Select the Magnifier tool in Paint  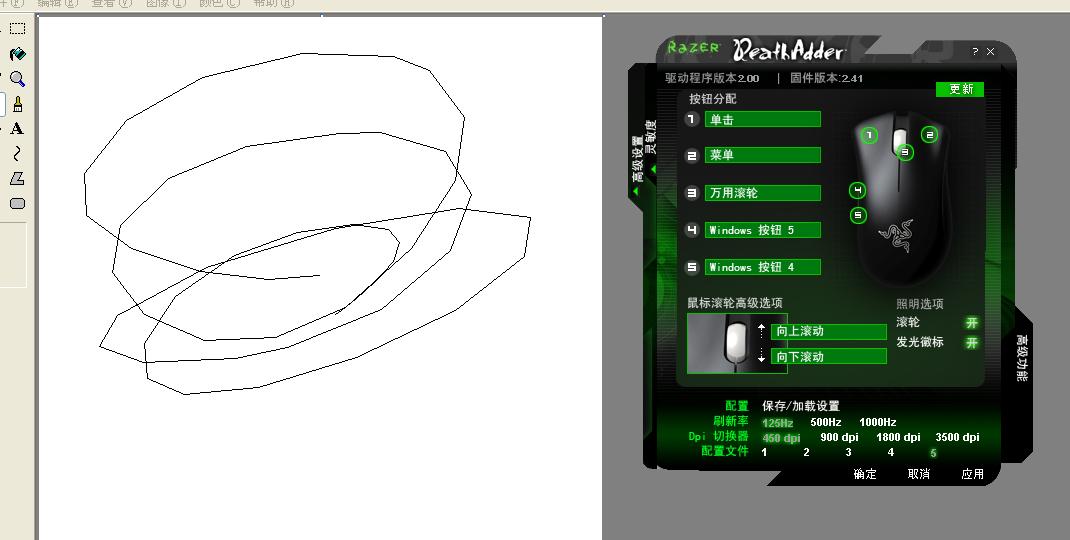[x=17, y=79]
